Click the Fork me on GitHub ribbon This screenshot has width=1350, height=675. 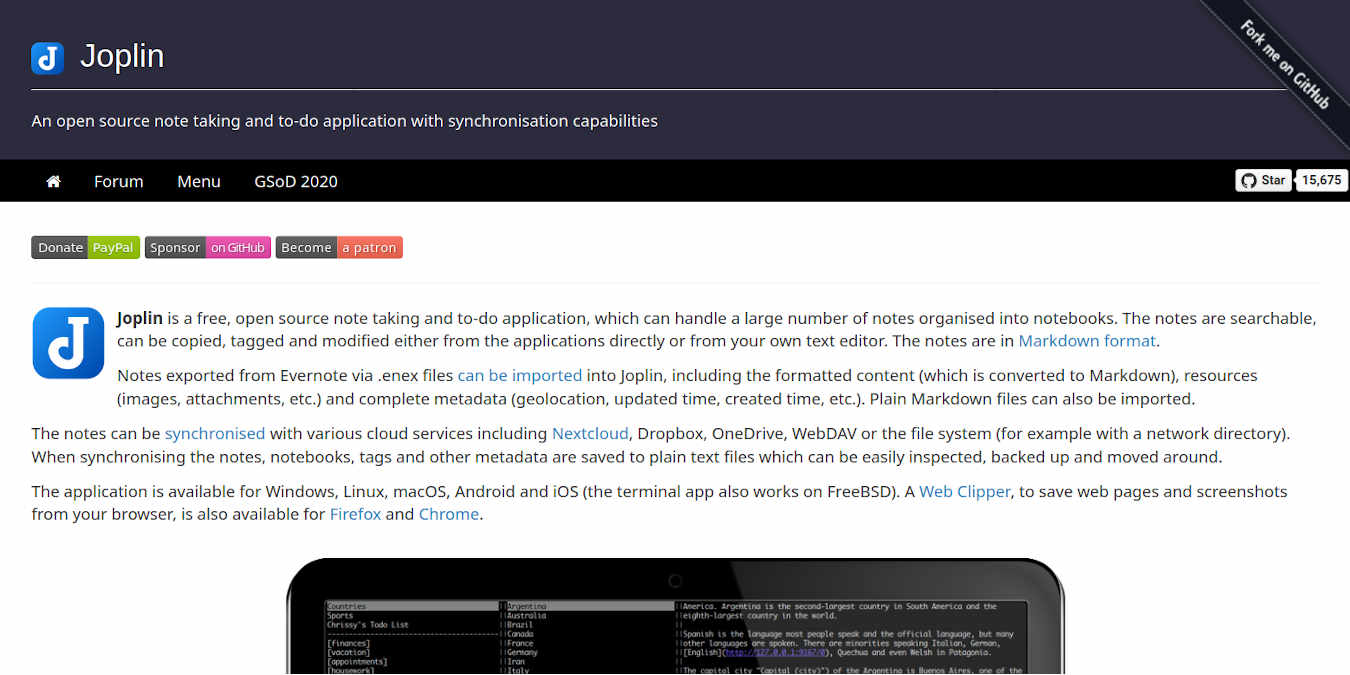1285,64
